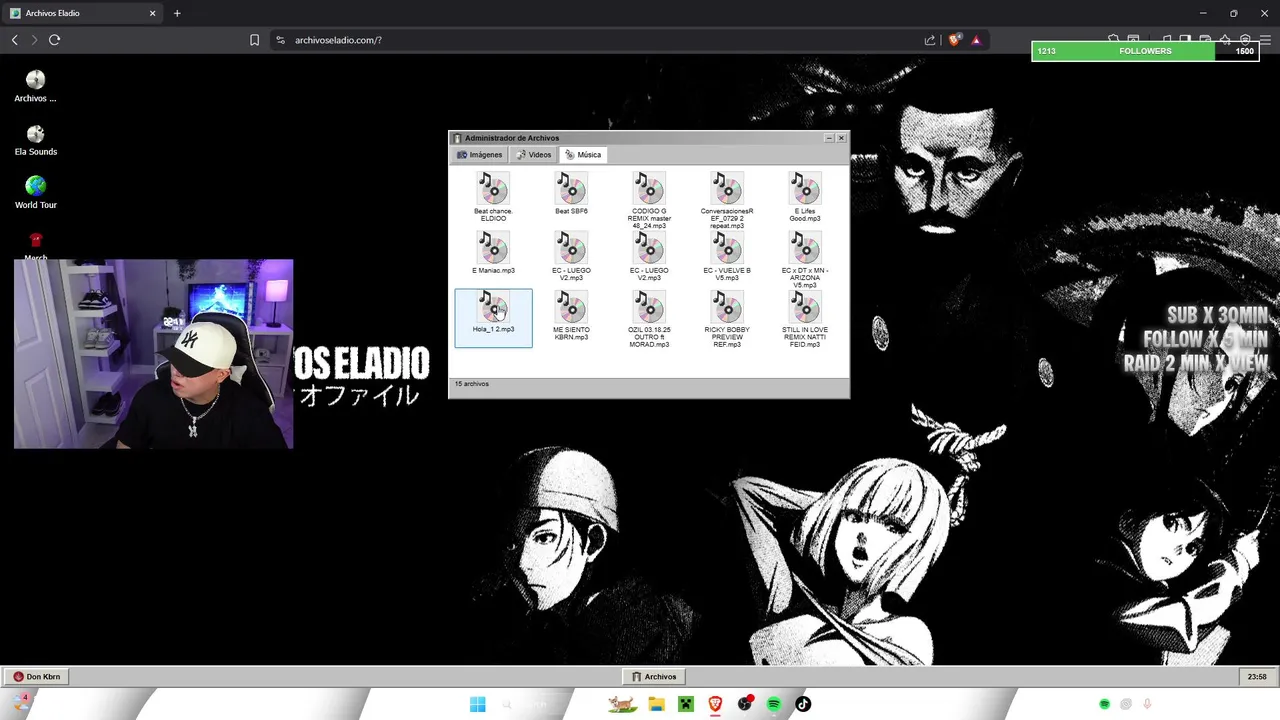
Task: Open TikTok from the taskbar
Action: pos(803,704)
